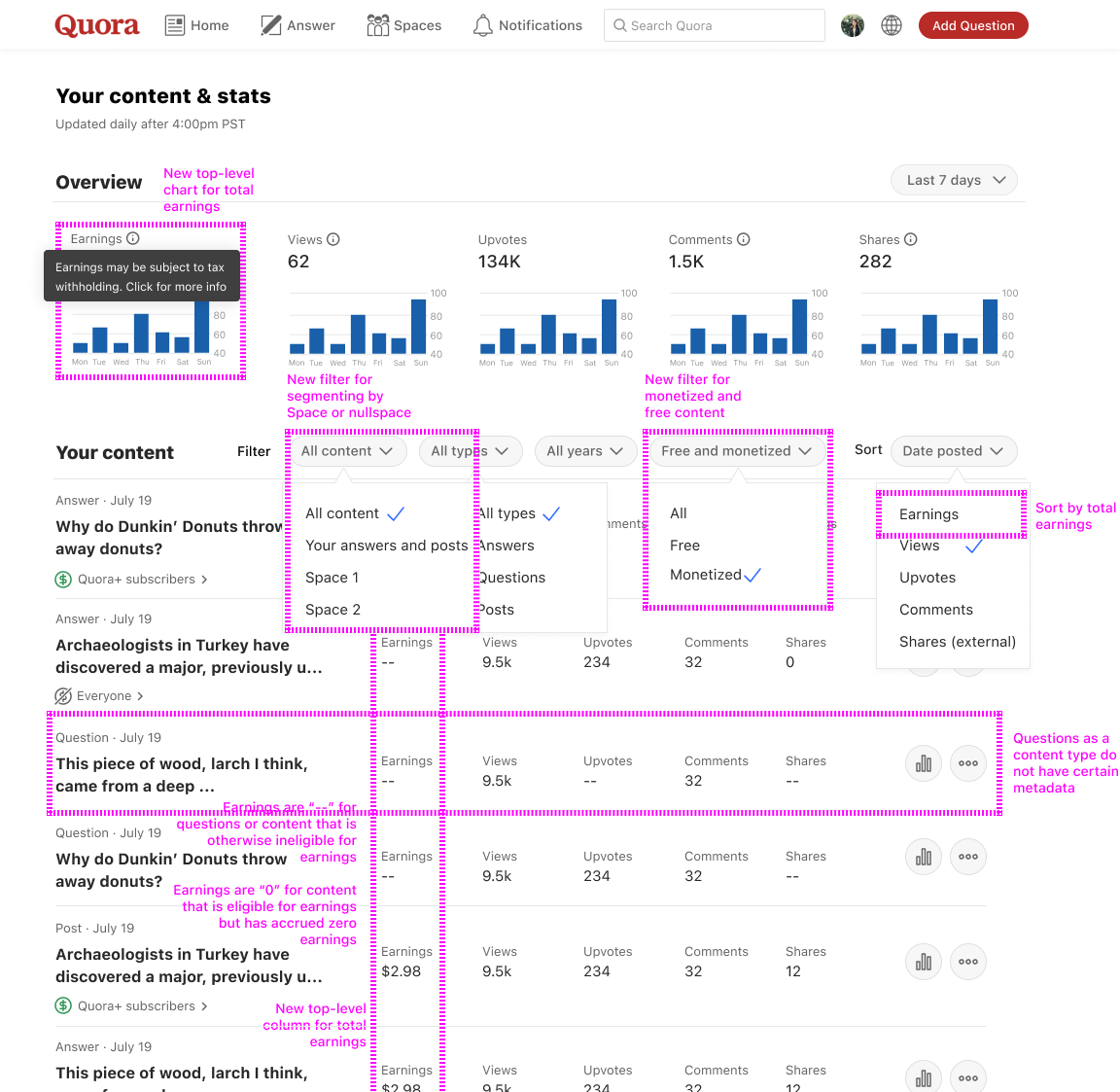This screenshot has height=1092, width=1120.
Task: Expand Quora+ subscribers chevron under Dunkin' answer
Action: 204,580
